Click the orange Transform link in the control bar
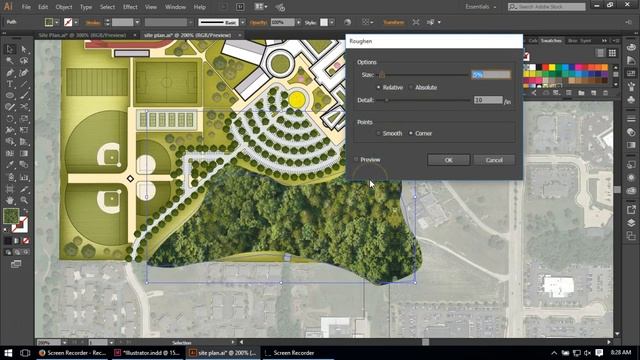Screen dimensions: 640x360 pyautogui.click(x=394, y=22)
